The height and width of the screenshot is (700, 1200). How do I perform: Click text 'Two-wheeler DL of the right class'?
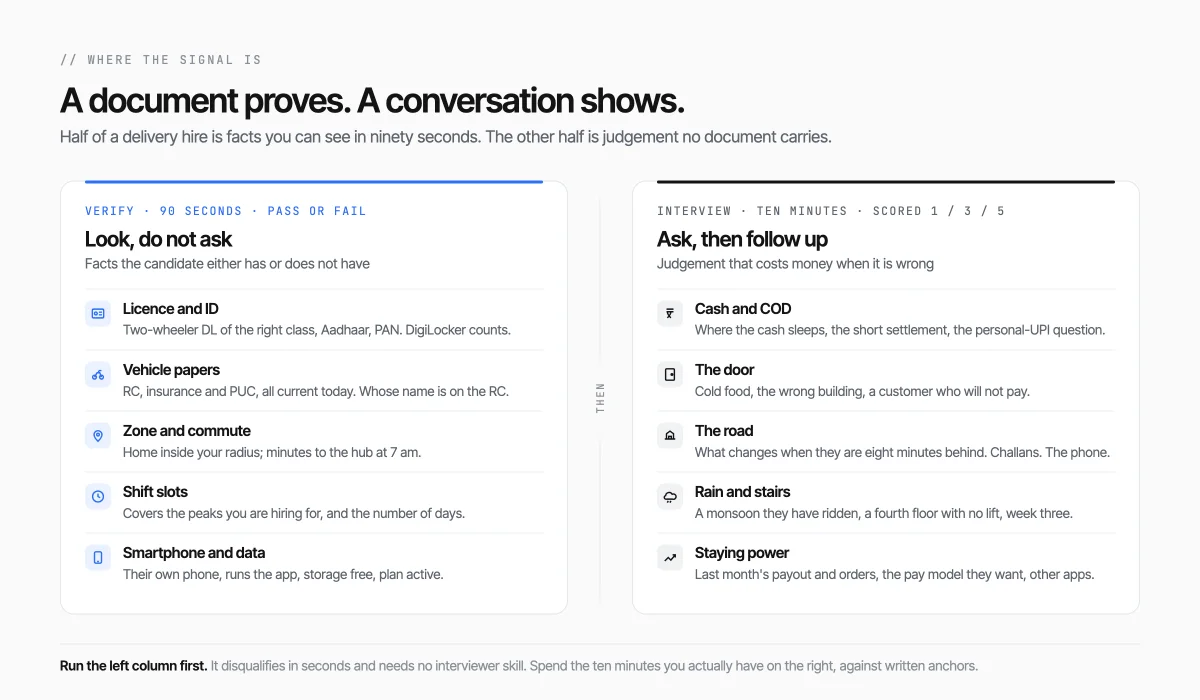tap(219, 330)
